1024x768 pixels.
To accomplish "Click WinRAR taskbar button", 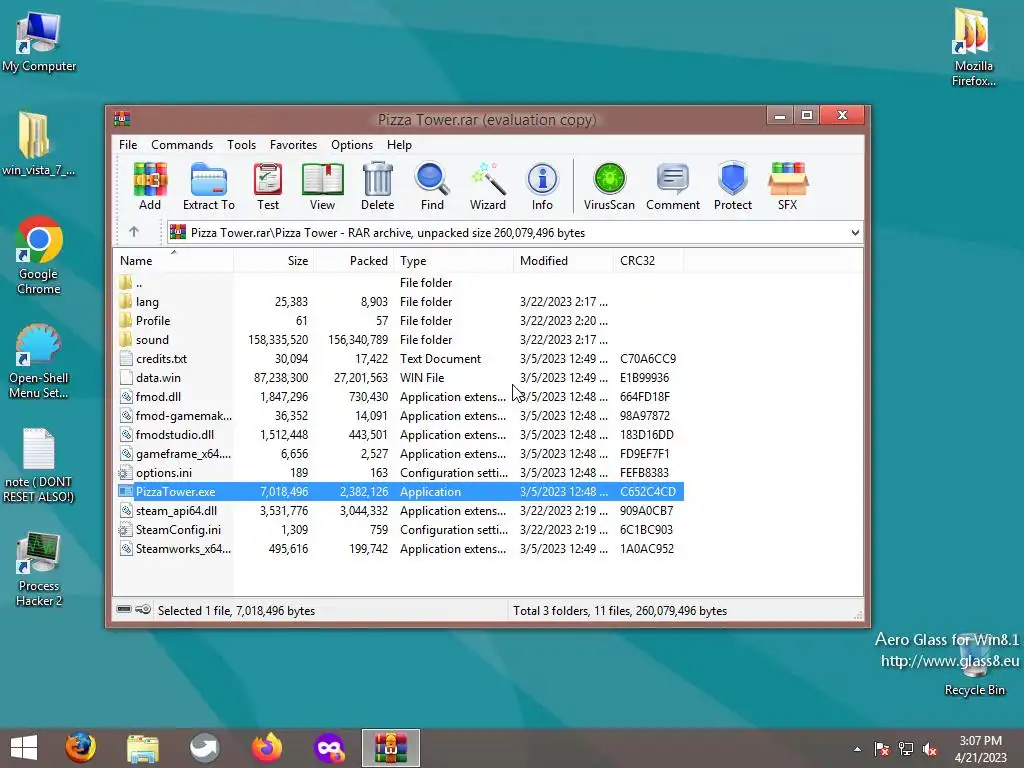I will point(391,748).
